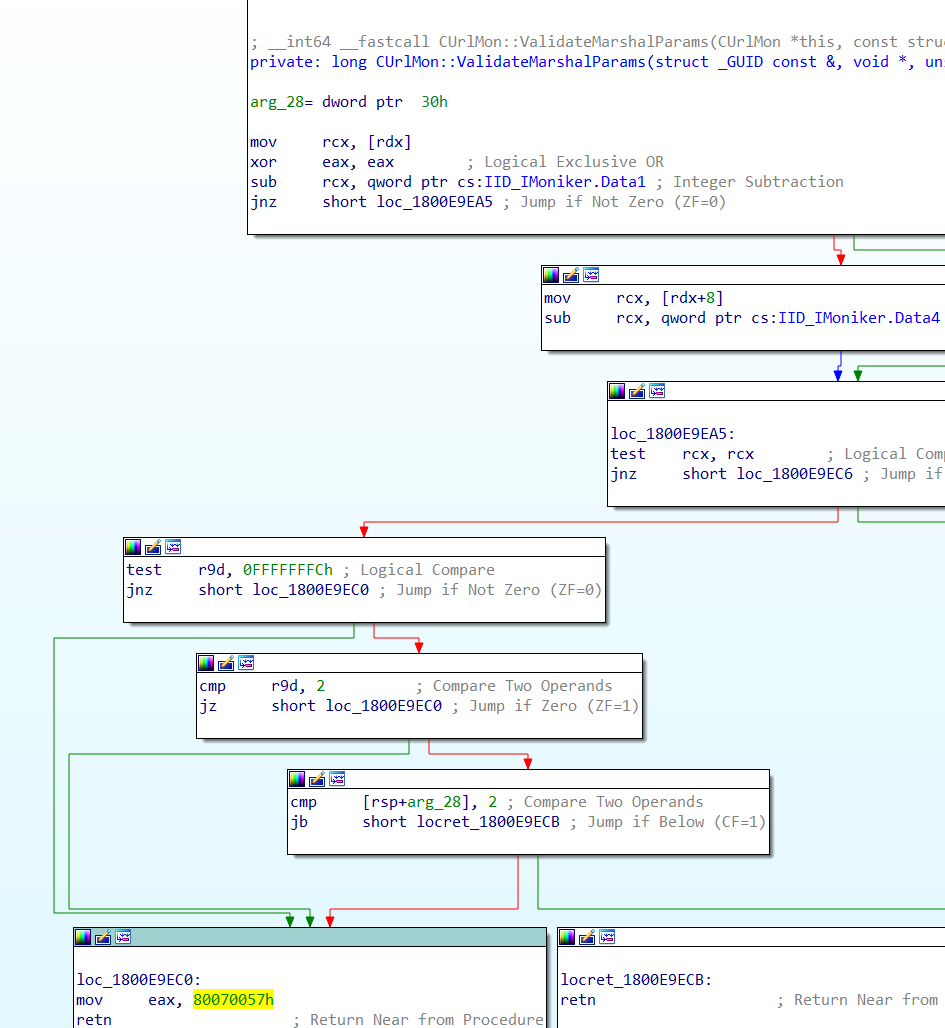Viewport: 945px width, 1028px height.
Task: Click the loc_1800E9EA5 target in the jnz instruction
Action: [x=434, y=201]
